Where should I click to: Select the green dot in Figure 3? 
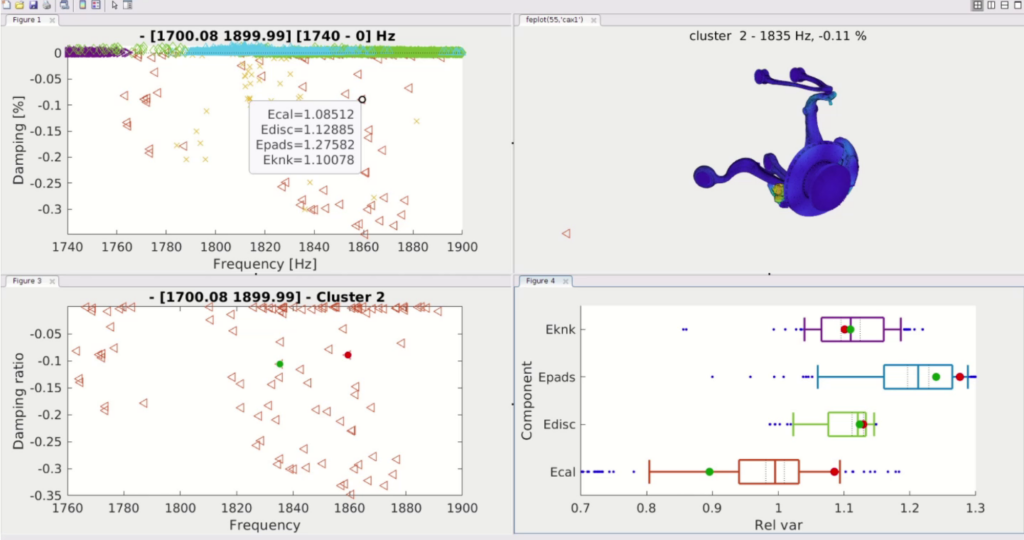(x=280, y=364)
